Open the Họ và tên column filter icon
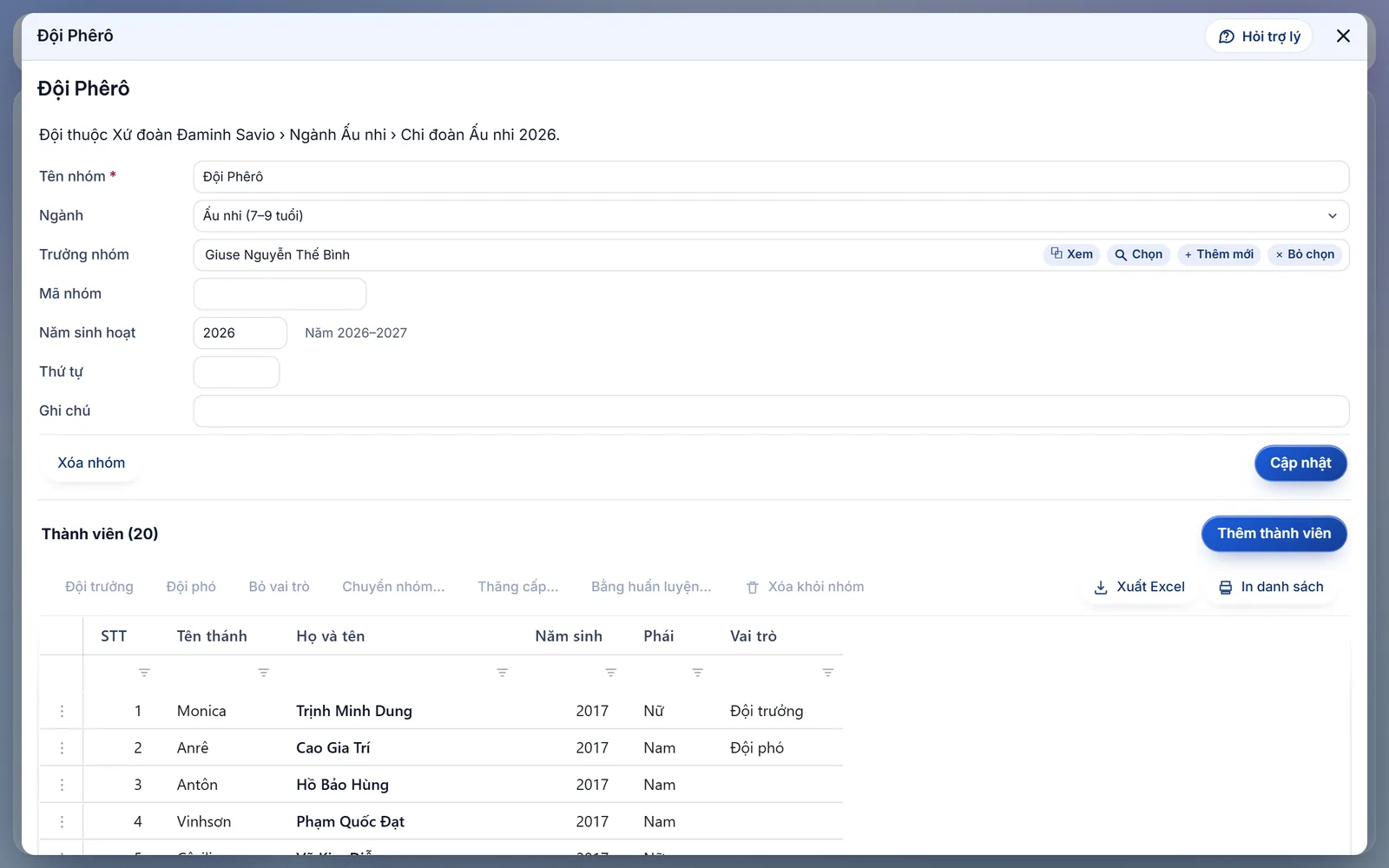The width and height of the screenshot is (1389, 868). click(x=502, y=673)
